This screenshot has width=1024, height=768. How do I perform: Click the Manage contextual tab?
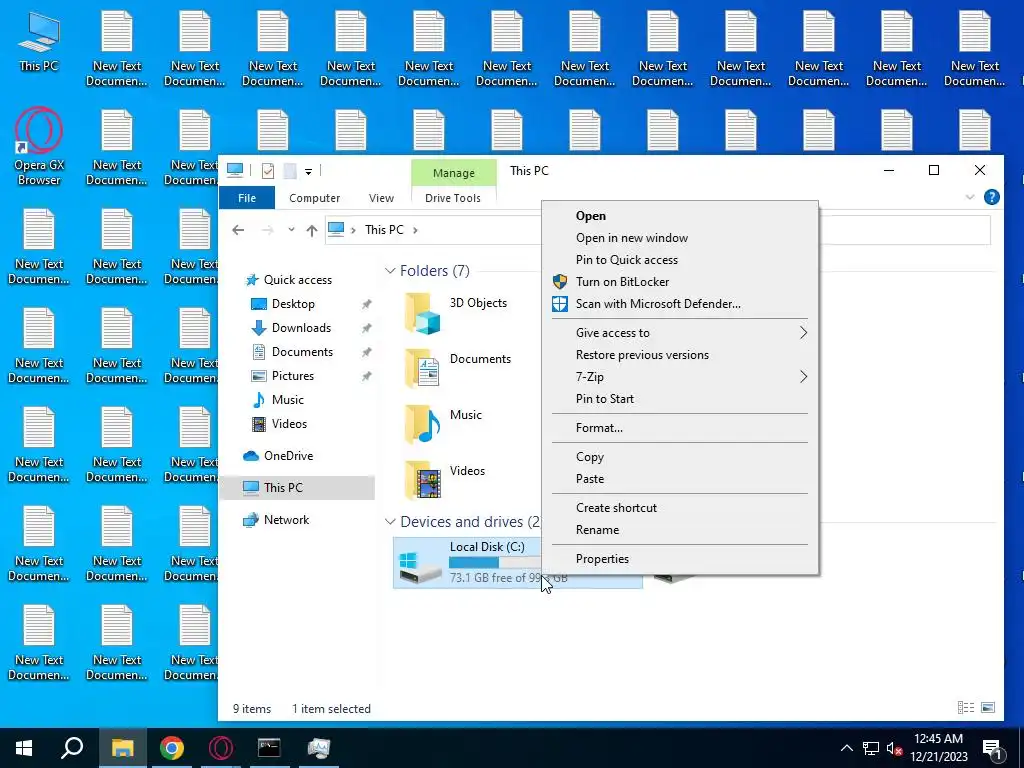pos(454,173)
